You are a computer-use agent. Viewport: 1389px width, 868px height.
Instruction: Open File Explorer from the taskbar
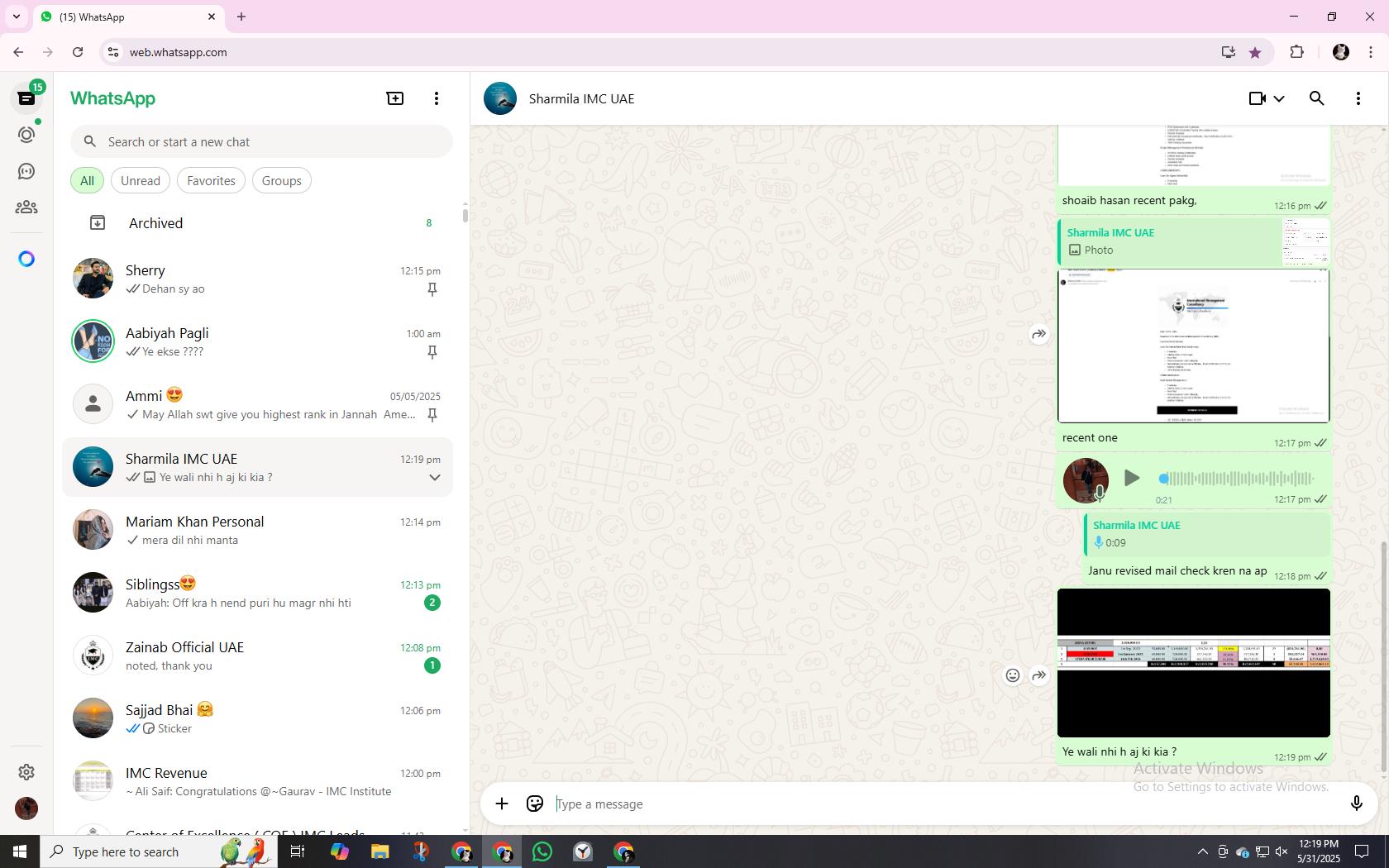click(x=379, y=851)
